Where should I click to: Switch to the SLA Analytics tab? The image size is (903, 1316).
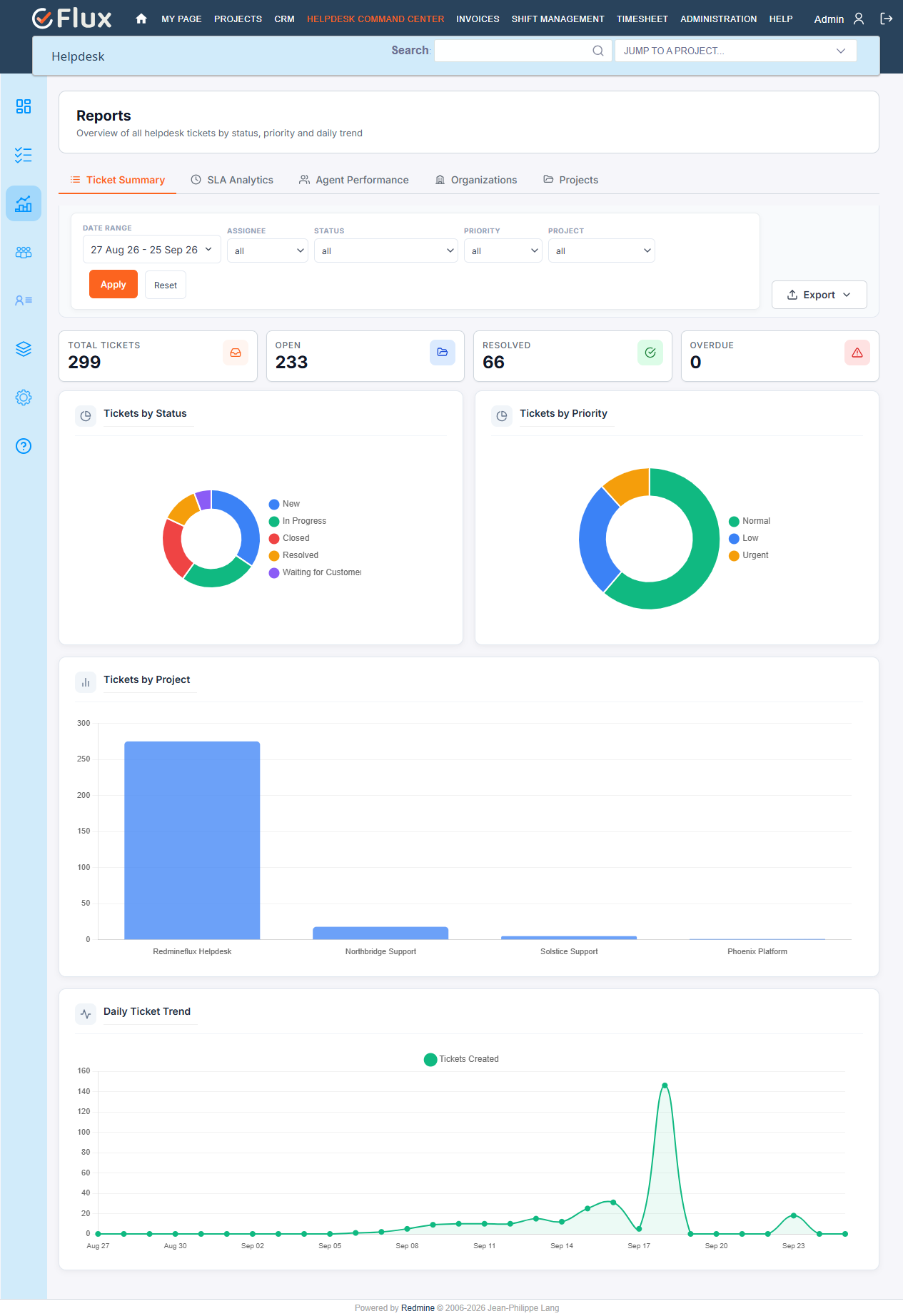pyautogui.click(x=232, y=180)
